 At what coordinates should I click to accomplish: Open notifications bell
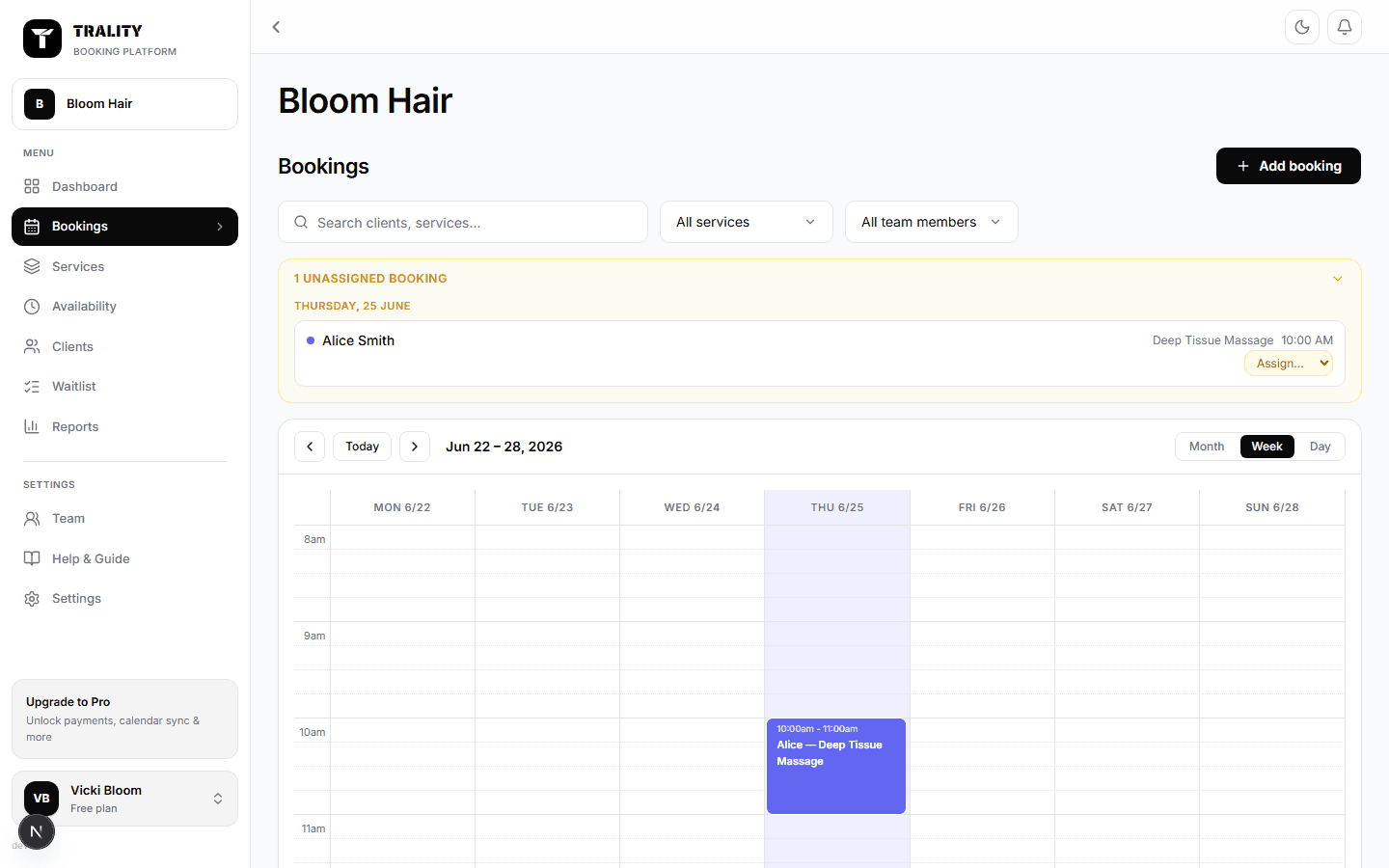[1345, 27]
